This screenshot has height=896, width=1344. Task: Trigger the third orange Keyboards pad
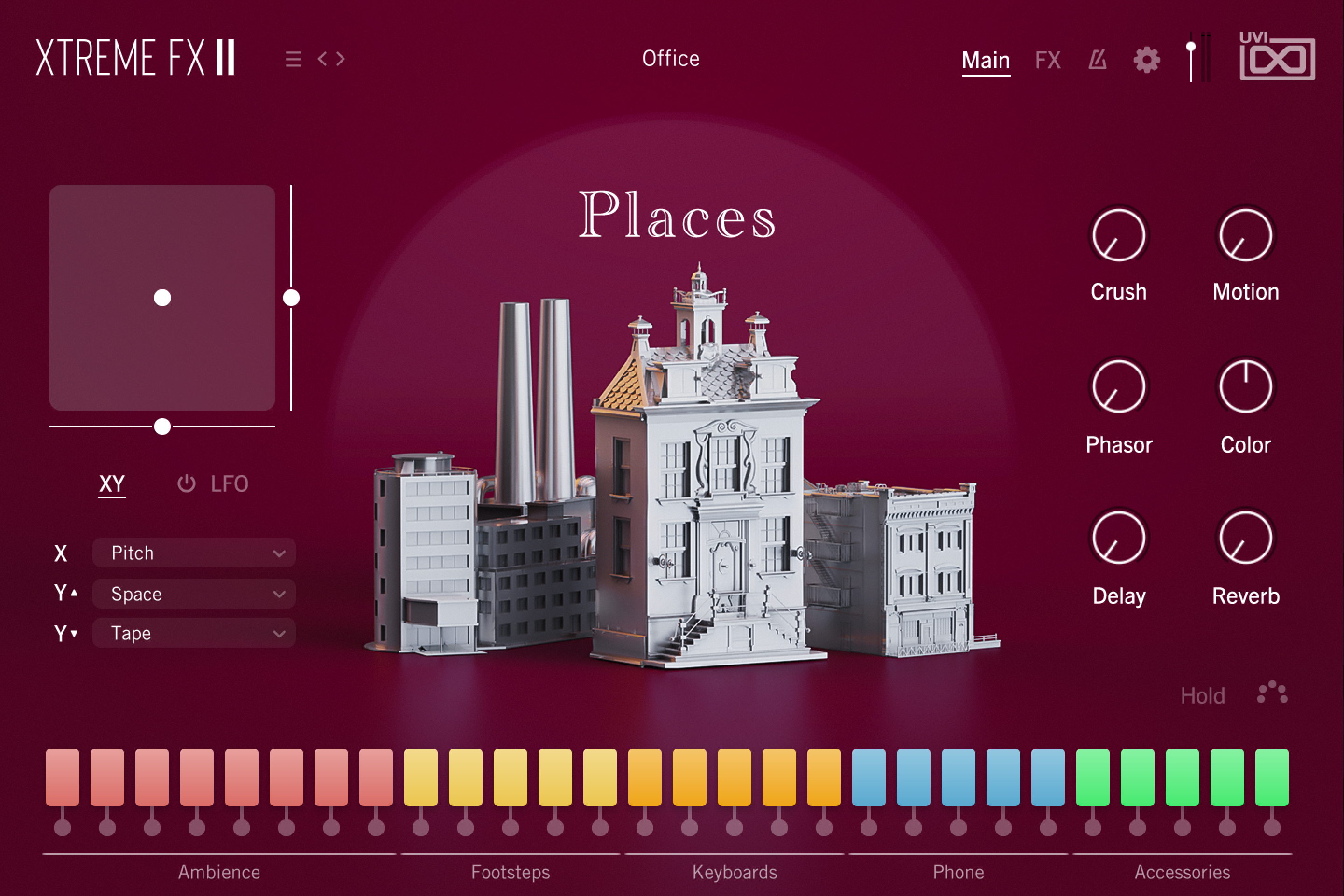tap(734, 777)
